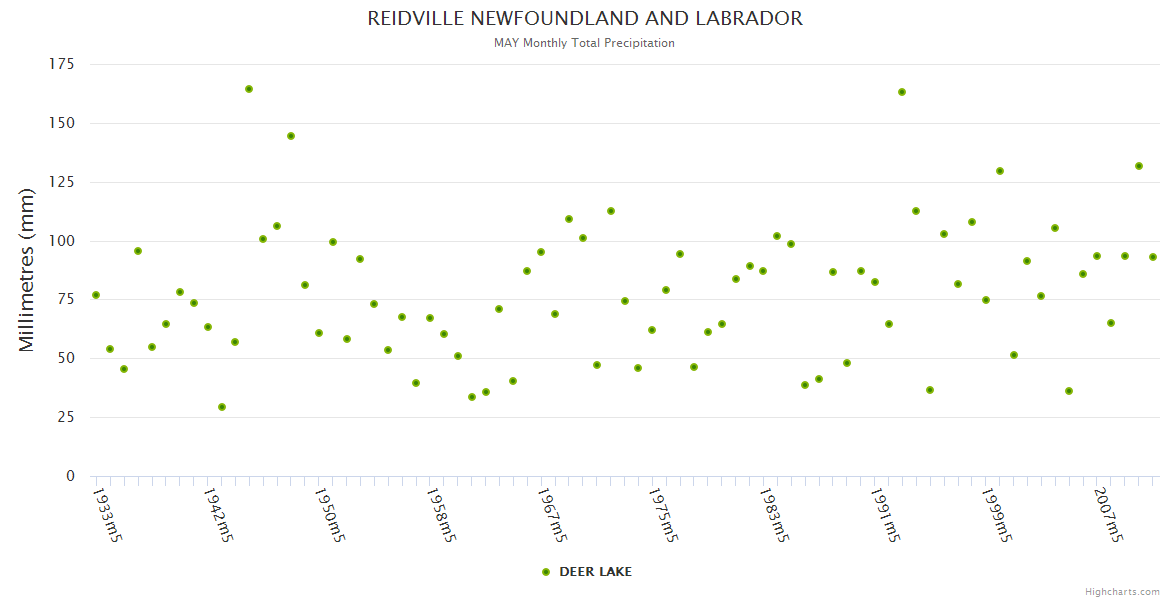The image size is (1170, 600).
Task: Click the REIDVILLE NEWFOUNDLAND AND LABRADOR chart title
Action: coord(585,19)
